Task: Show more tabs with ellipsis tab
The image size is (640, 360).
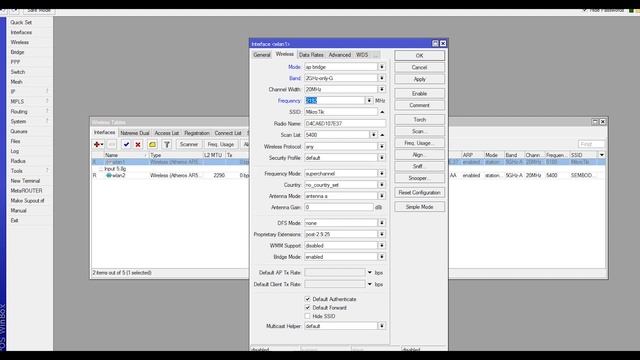Action: coord(376,55)
